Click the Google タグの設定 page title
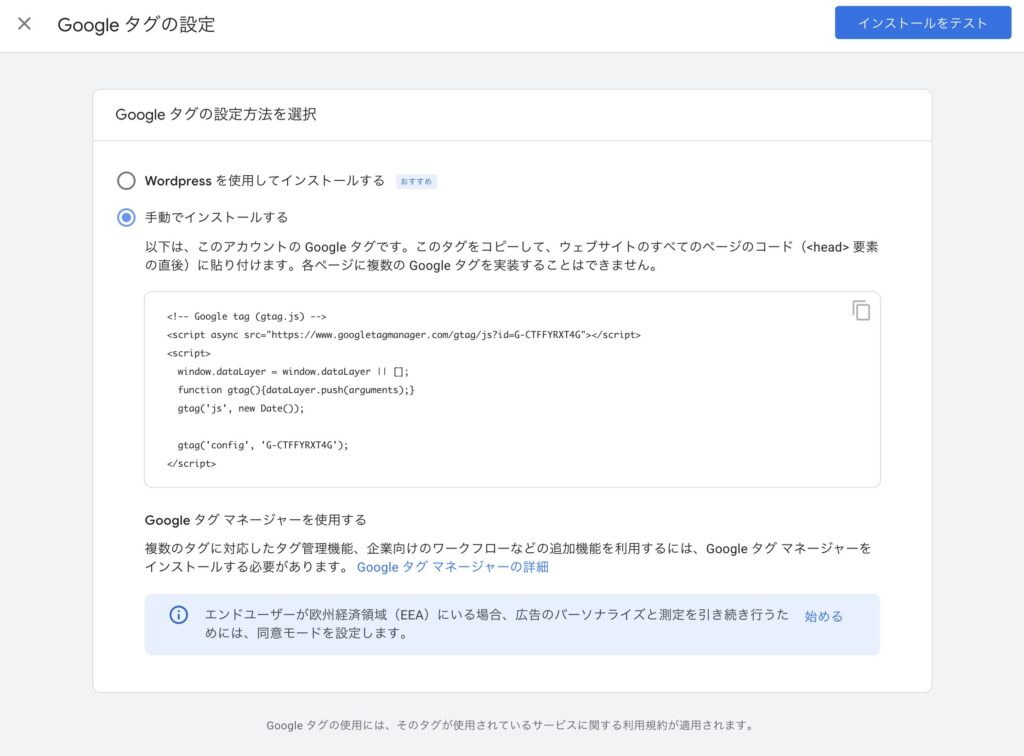The width and height of the screenshot is (1024, 756). pyautogui.click(x=136, y=25)
